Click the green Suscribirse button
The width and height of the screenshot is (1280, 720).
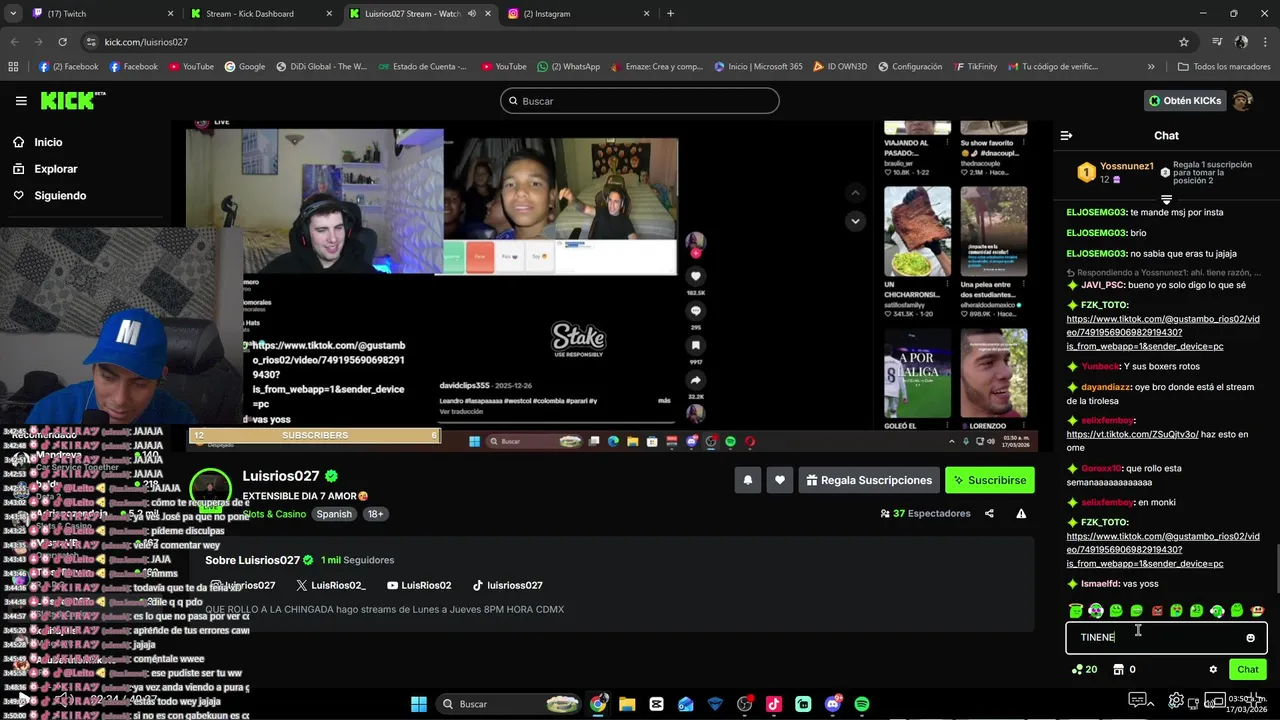click(989, 480)
